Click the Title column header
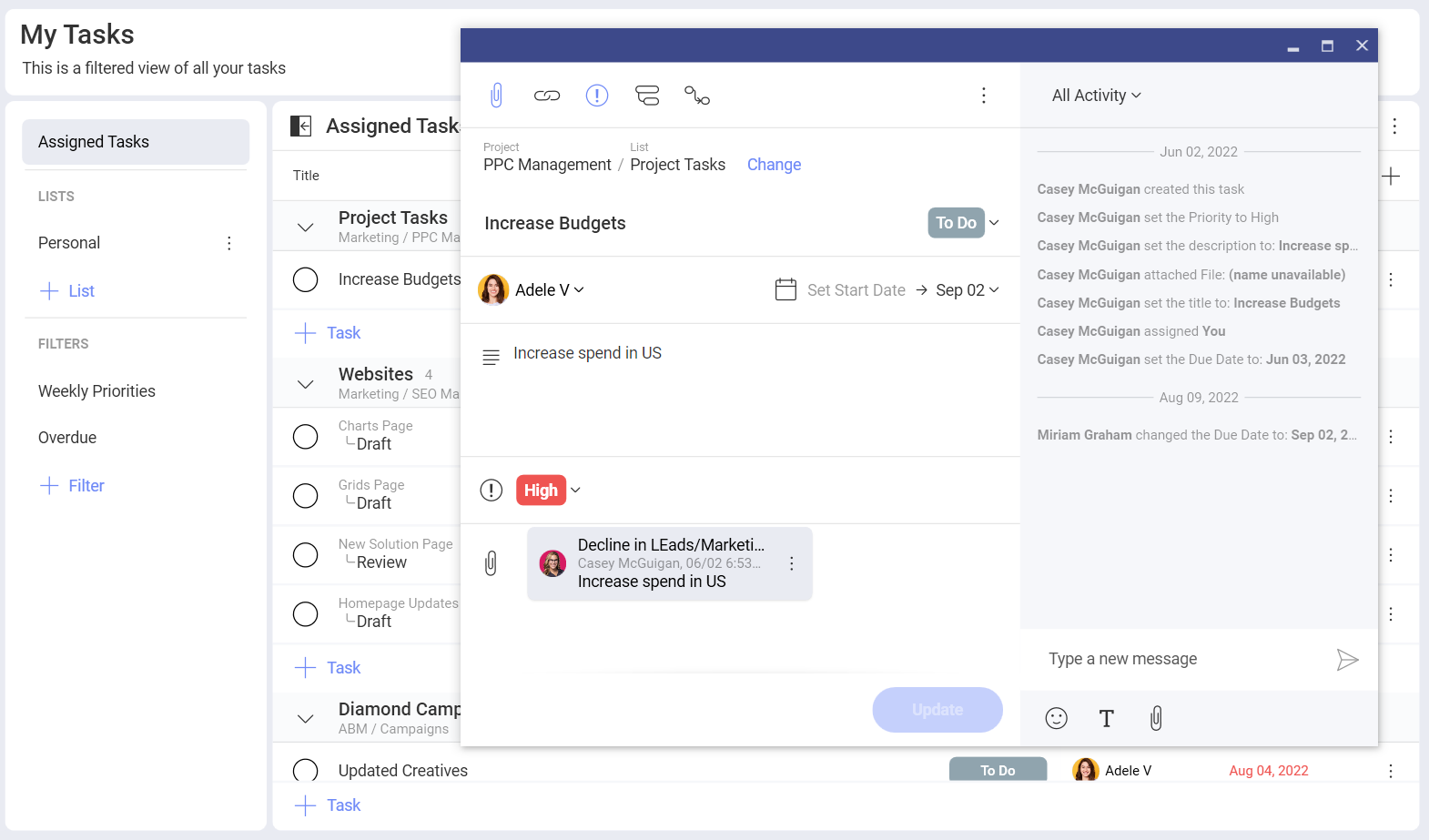This screenshot has height=840, width=1429. tap(306, 176)
